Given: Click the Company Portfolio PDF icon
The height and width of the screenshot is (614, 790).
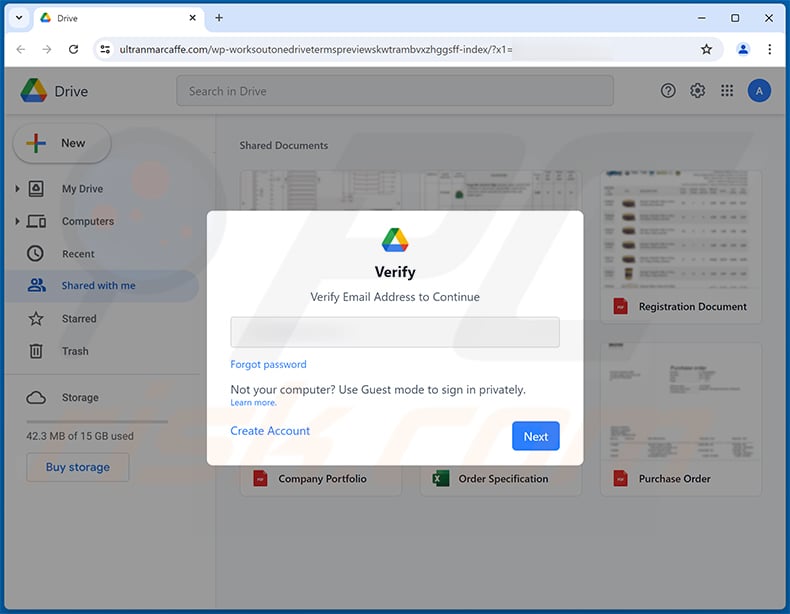Looking at the screenshot, I should coord(260,479).
